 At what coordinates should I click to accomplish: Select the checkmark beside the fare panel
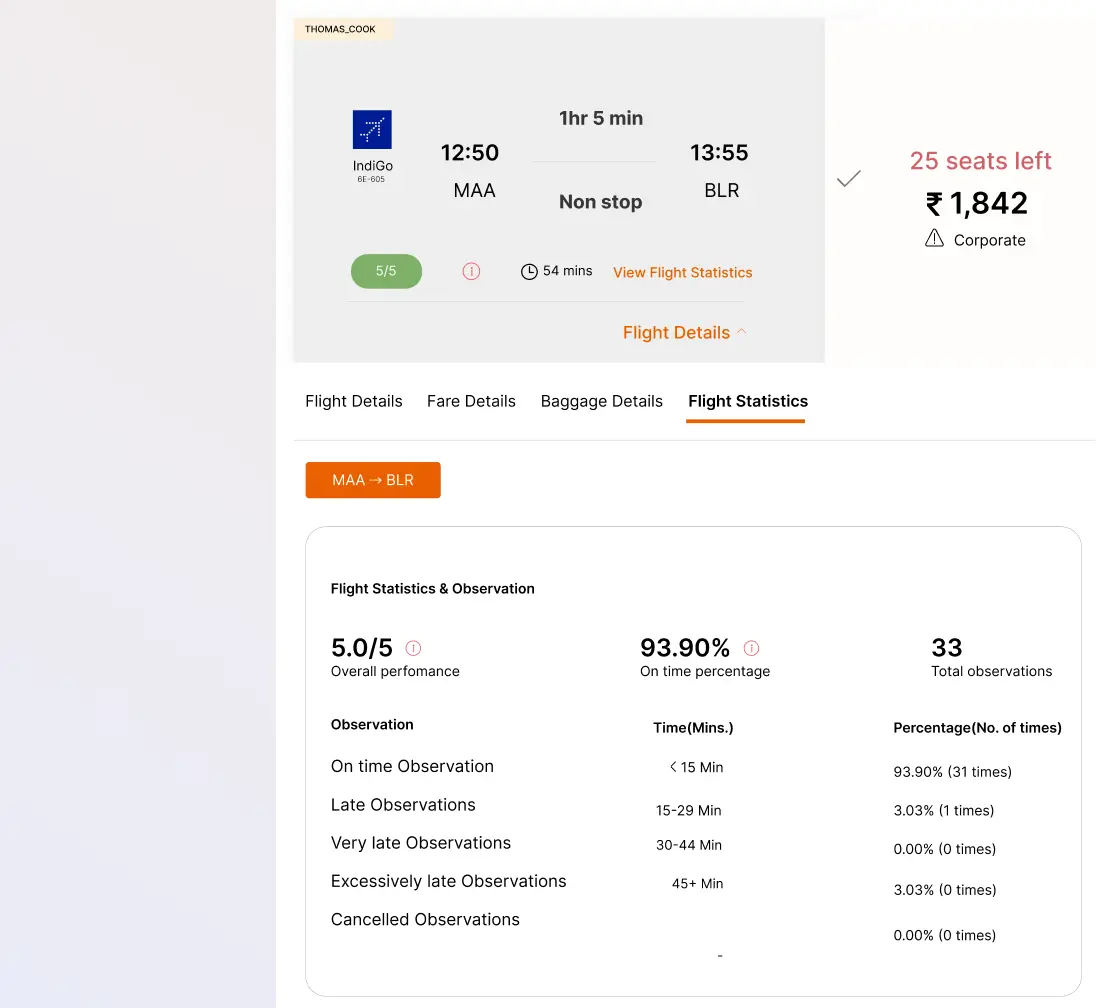click(x=849, y=179)
